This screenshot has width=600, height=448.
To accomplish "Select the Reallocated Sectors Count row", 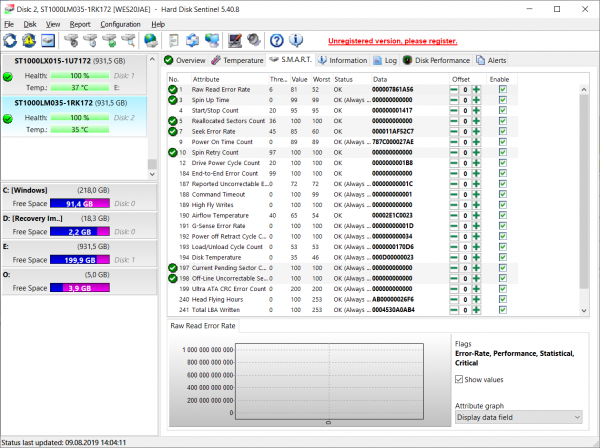I will click(228, 120).
